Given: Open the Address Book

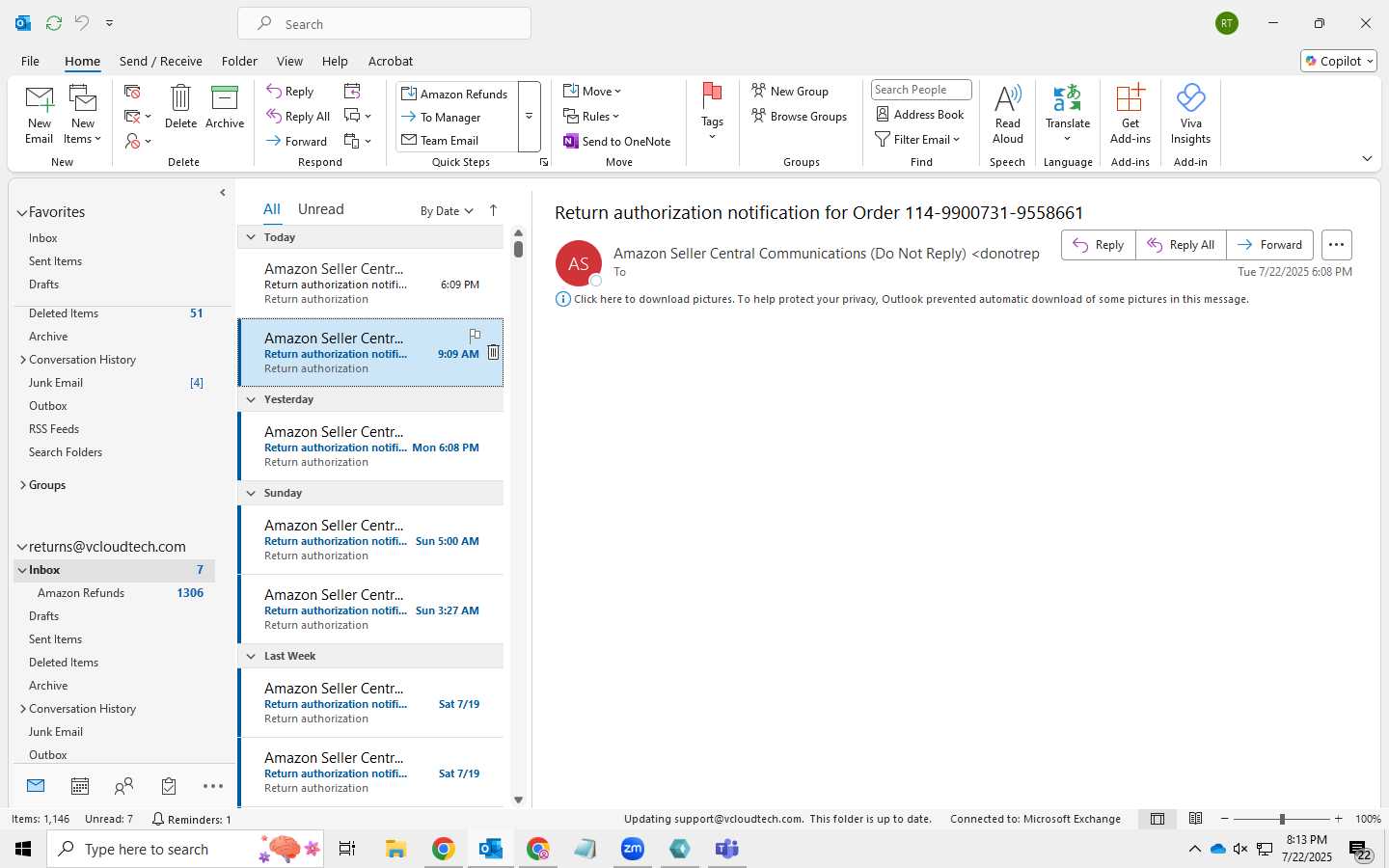Looking at the screenshot, I should click(x=920, y=115).
